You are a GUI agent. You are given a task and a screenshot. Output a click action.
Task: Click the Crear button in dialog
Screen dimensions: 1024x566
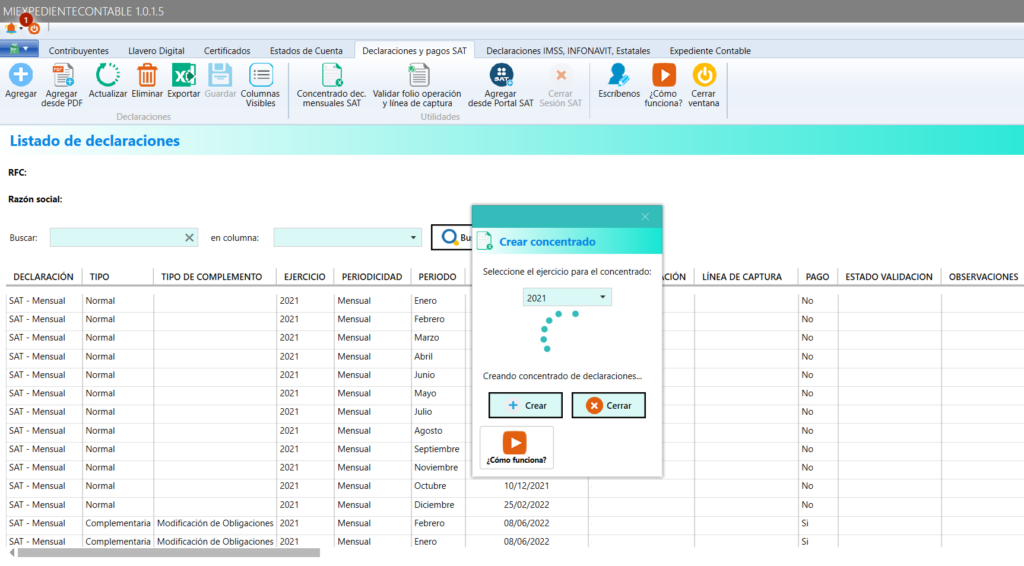click(526, 405)
